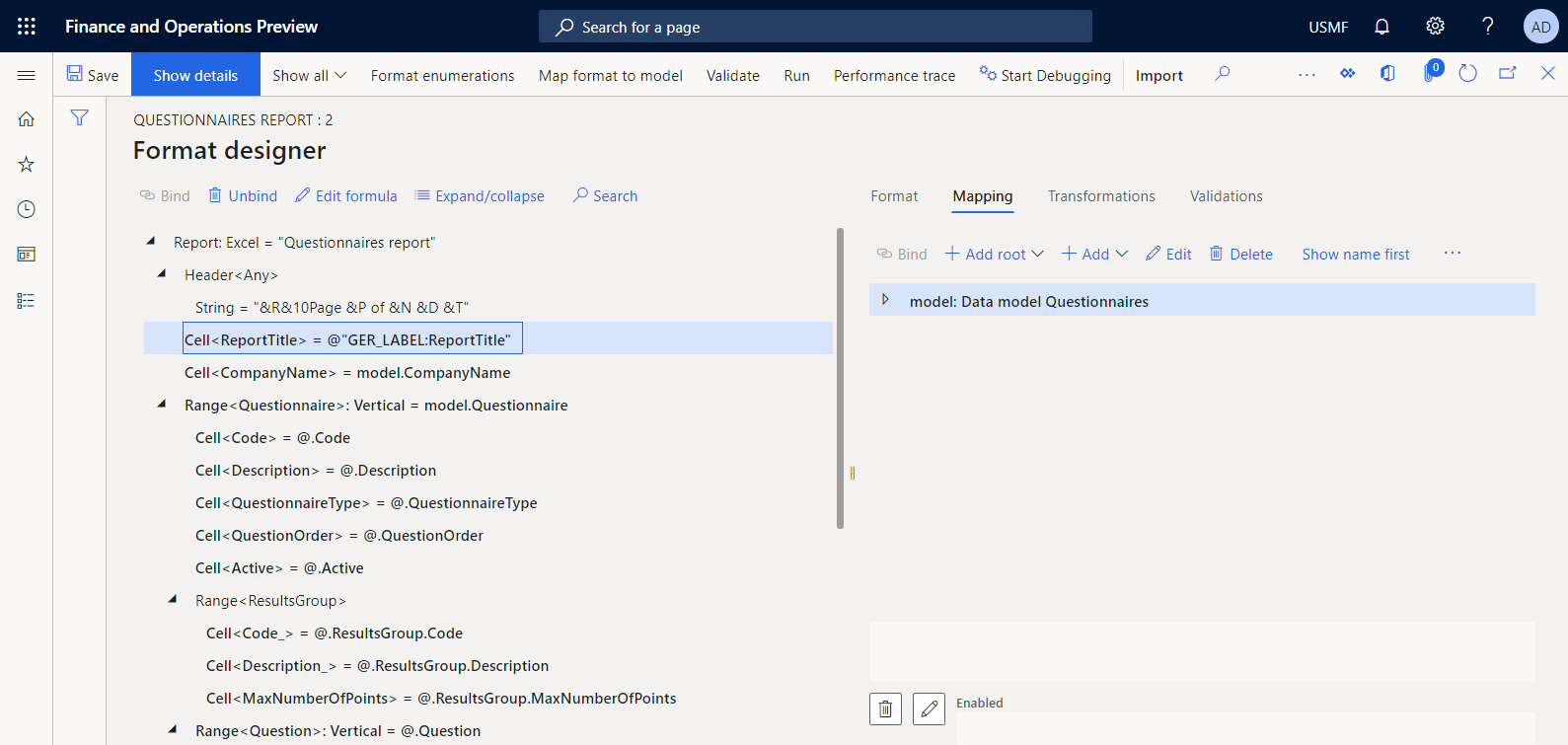Click Expand/collapse button
This screenshot has height=745, width=1568.
[481, 195]
